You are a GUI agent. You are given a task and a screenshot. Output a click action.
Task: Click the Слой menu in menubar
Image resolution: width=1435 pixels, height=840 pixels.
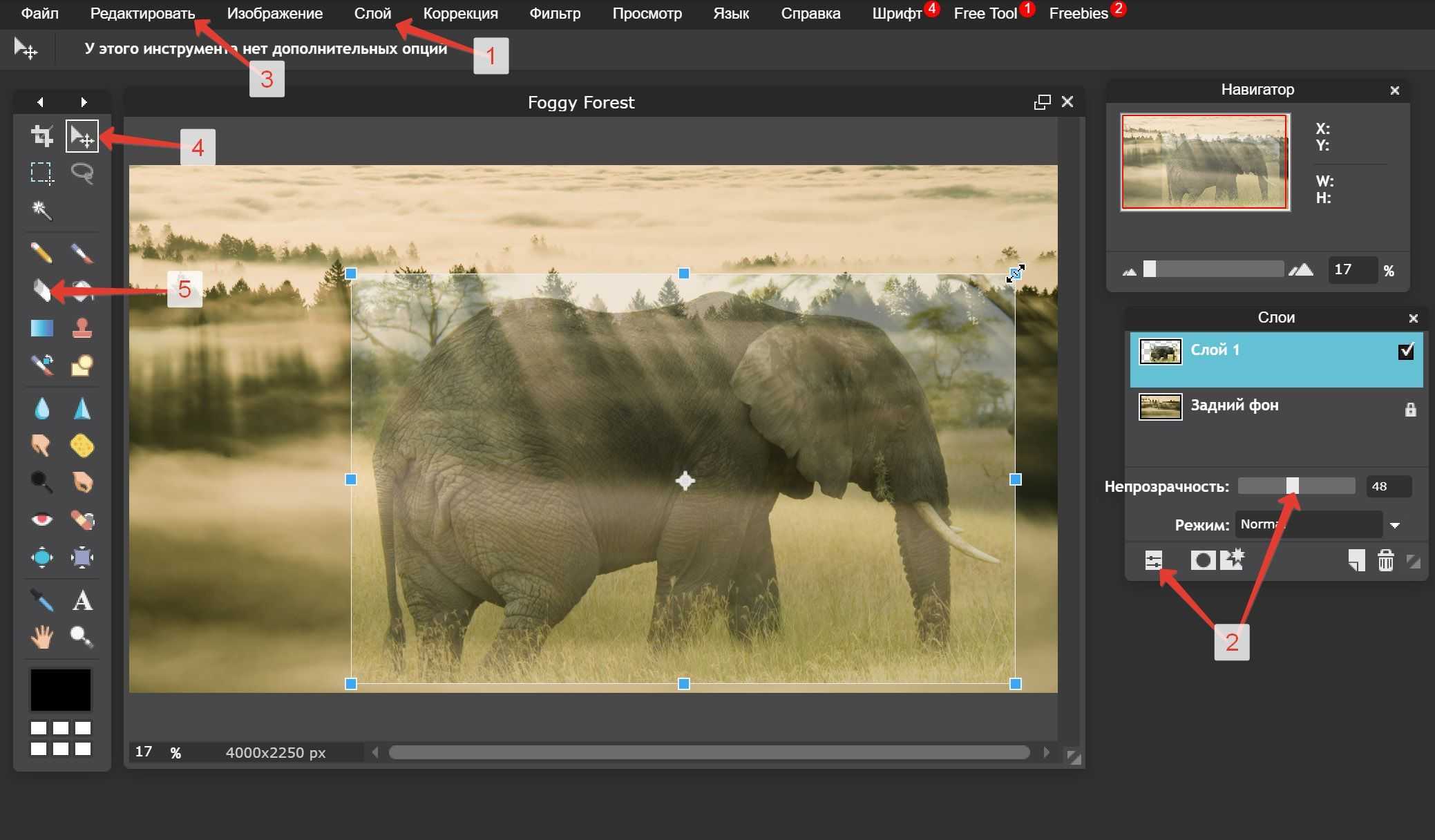pos(372,14)
